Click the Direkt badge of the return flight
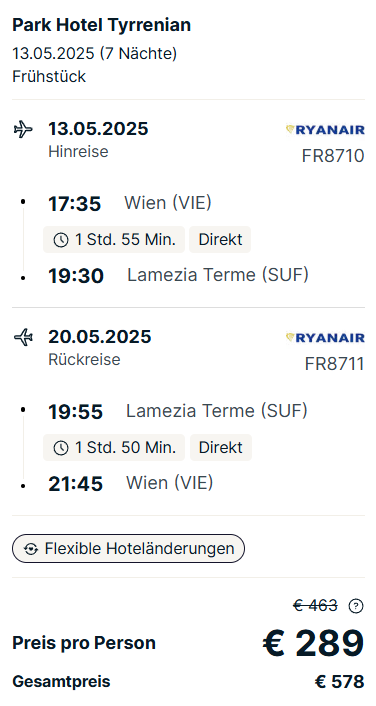The height and width of the screenshot is (706, 376). point(221,448)
